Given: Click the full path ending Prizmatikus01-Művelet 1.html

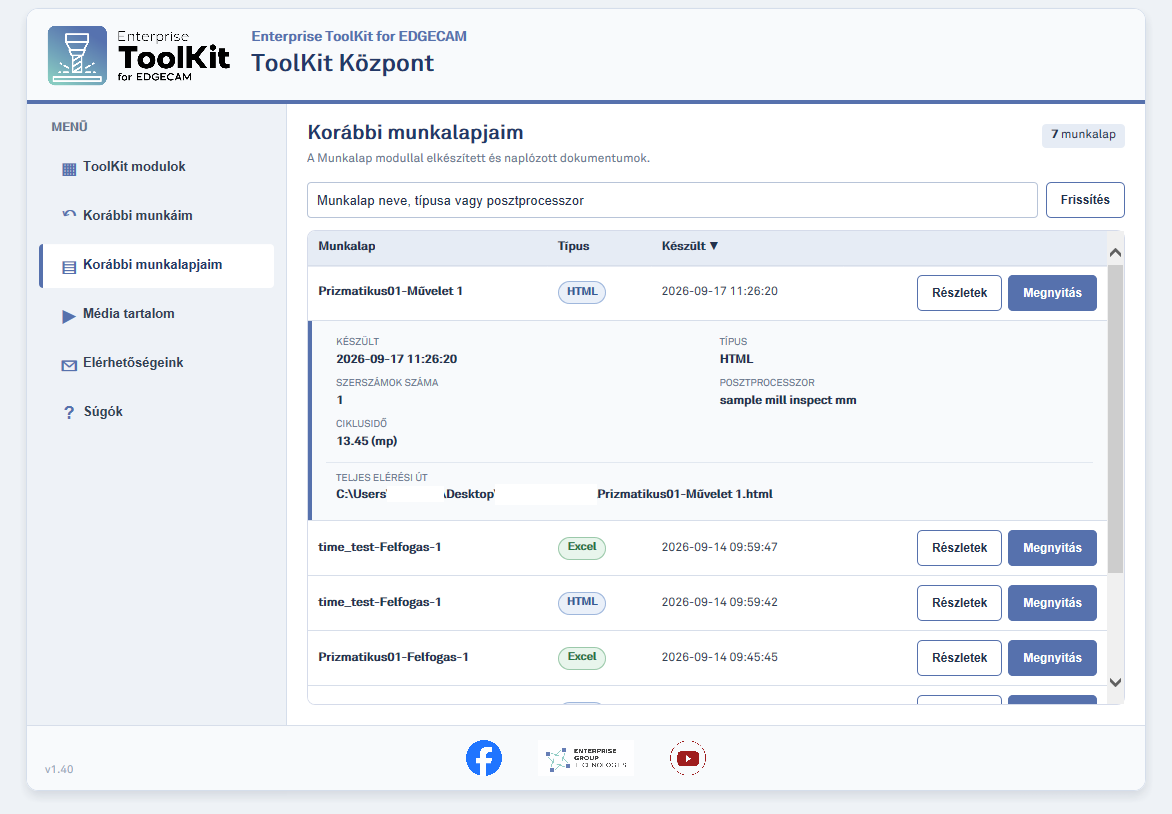Looking at the screenshot, I should pyautogui.click(x=554, y=494).
